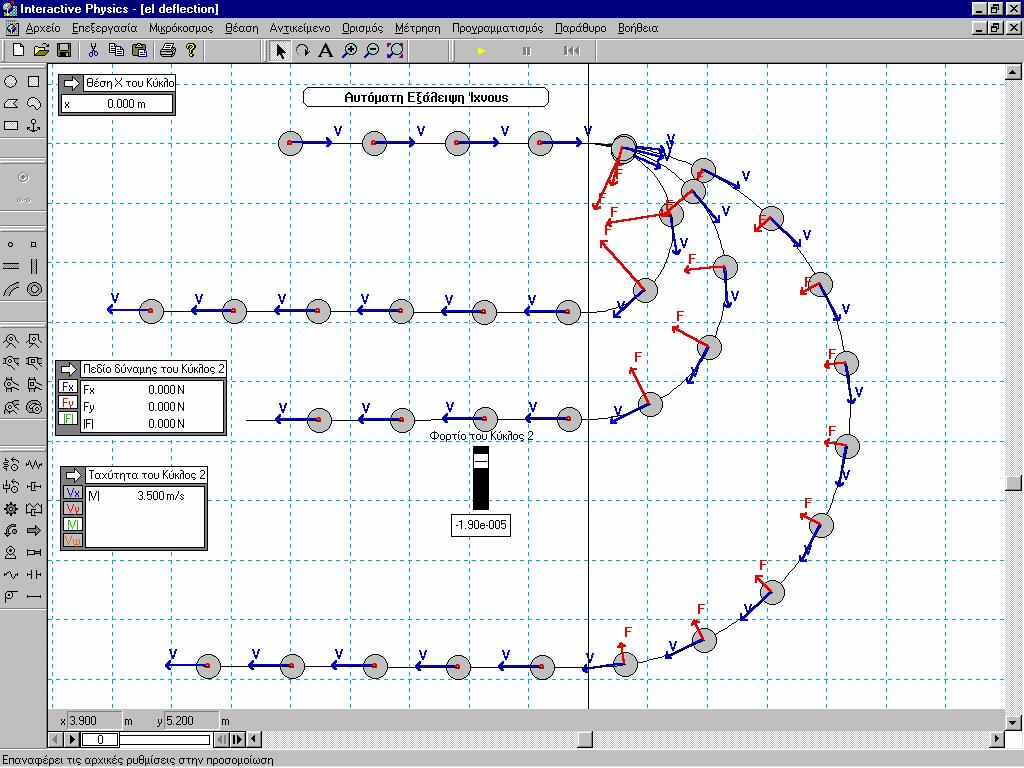Open the Αρχείο menu
Screen dimensions: 1024x768
(x=43, y=28)
